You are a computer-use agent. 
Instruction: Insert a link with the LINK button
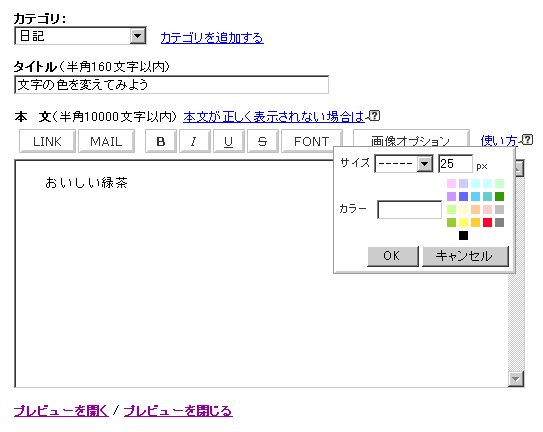point(47,141)
